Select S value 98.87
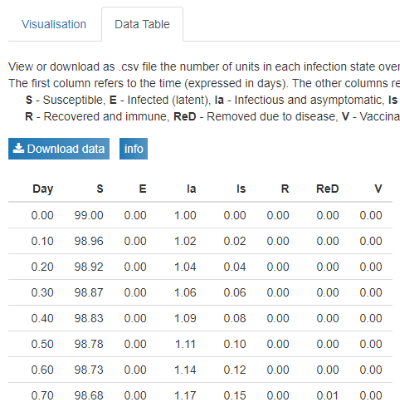This screenshot has height=400, width=400. click(x=89, y=292)
